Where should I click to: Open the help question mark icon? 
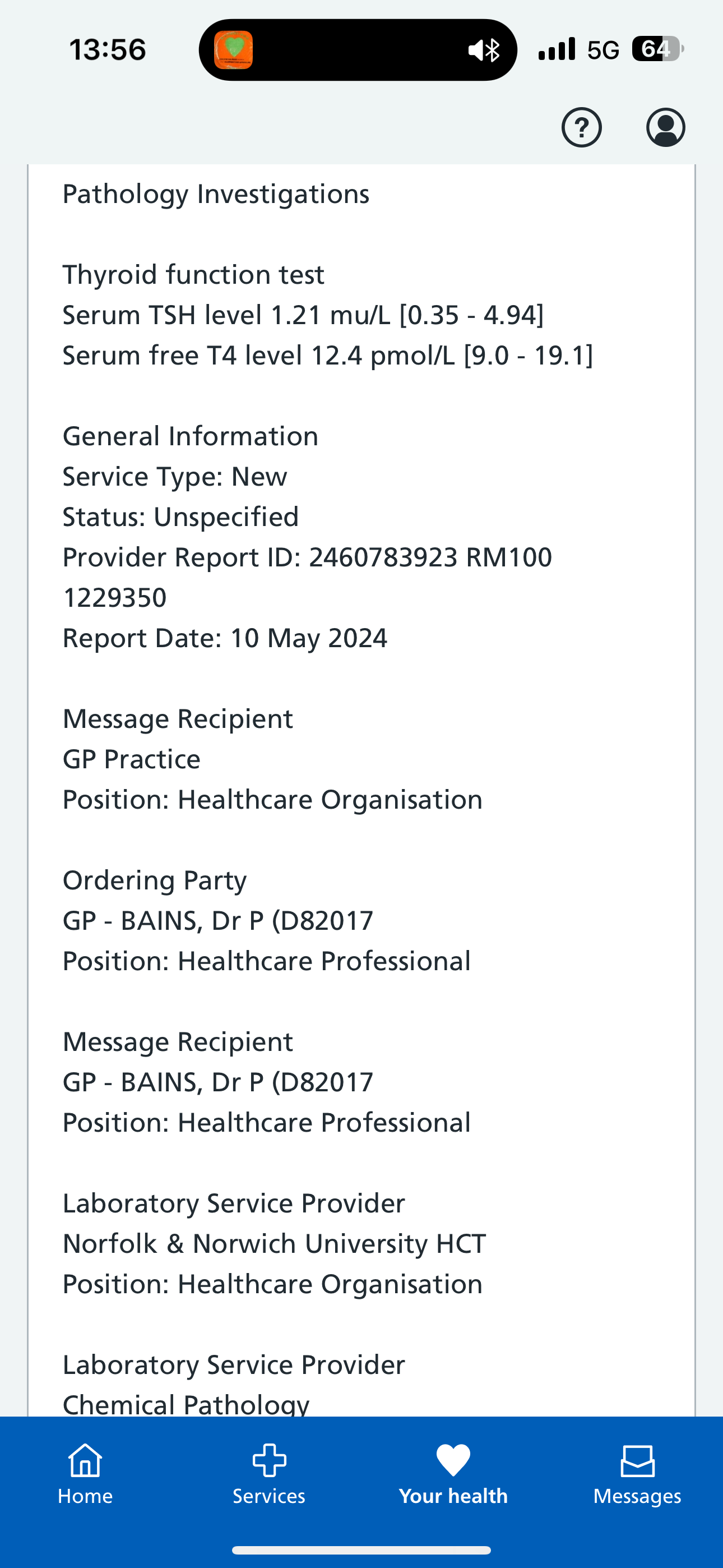[581, 127]
